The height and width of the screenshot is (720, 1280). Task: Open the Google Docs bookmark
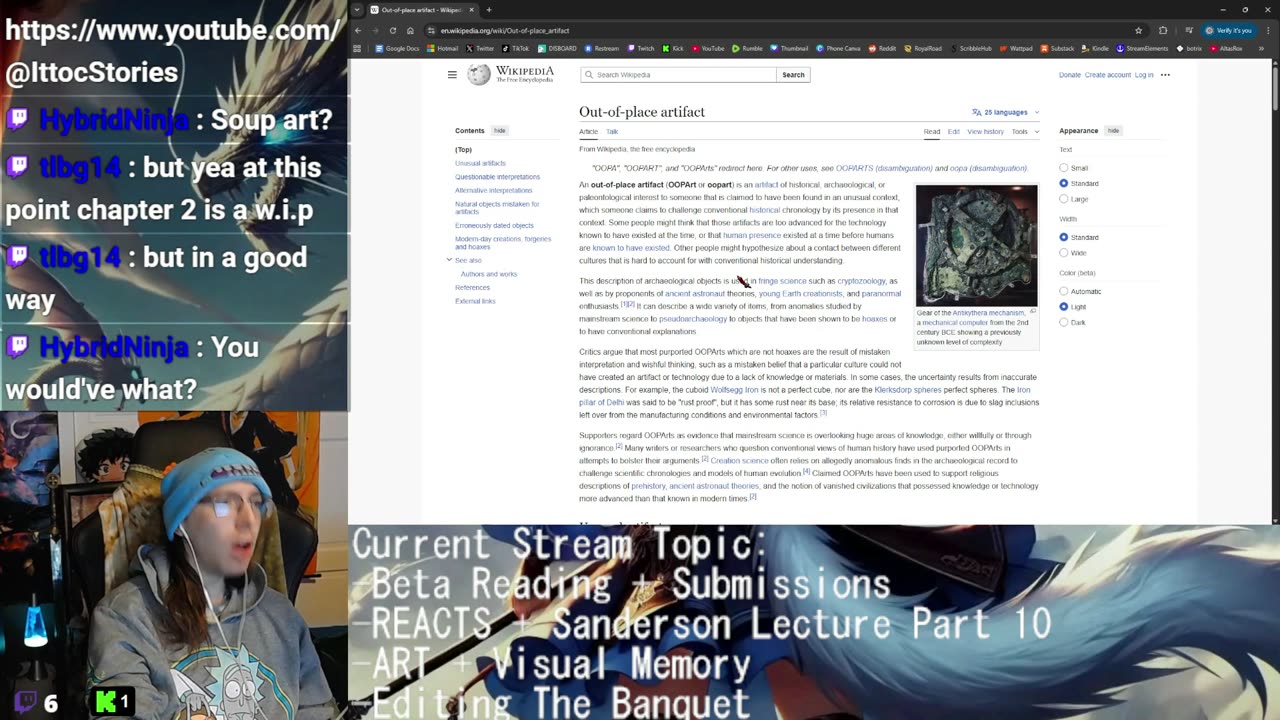point(397,48)
